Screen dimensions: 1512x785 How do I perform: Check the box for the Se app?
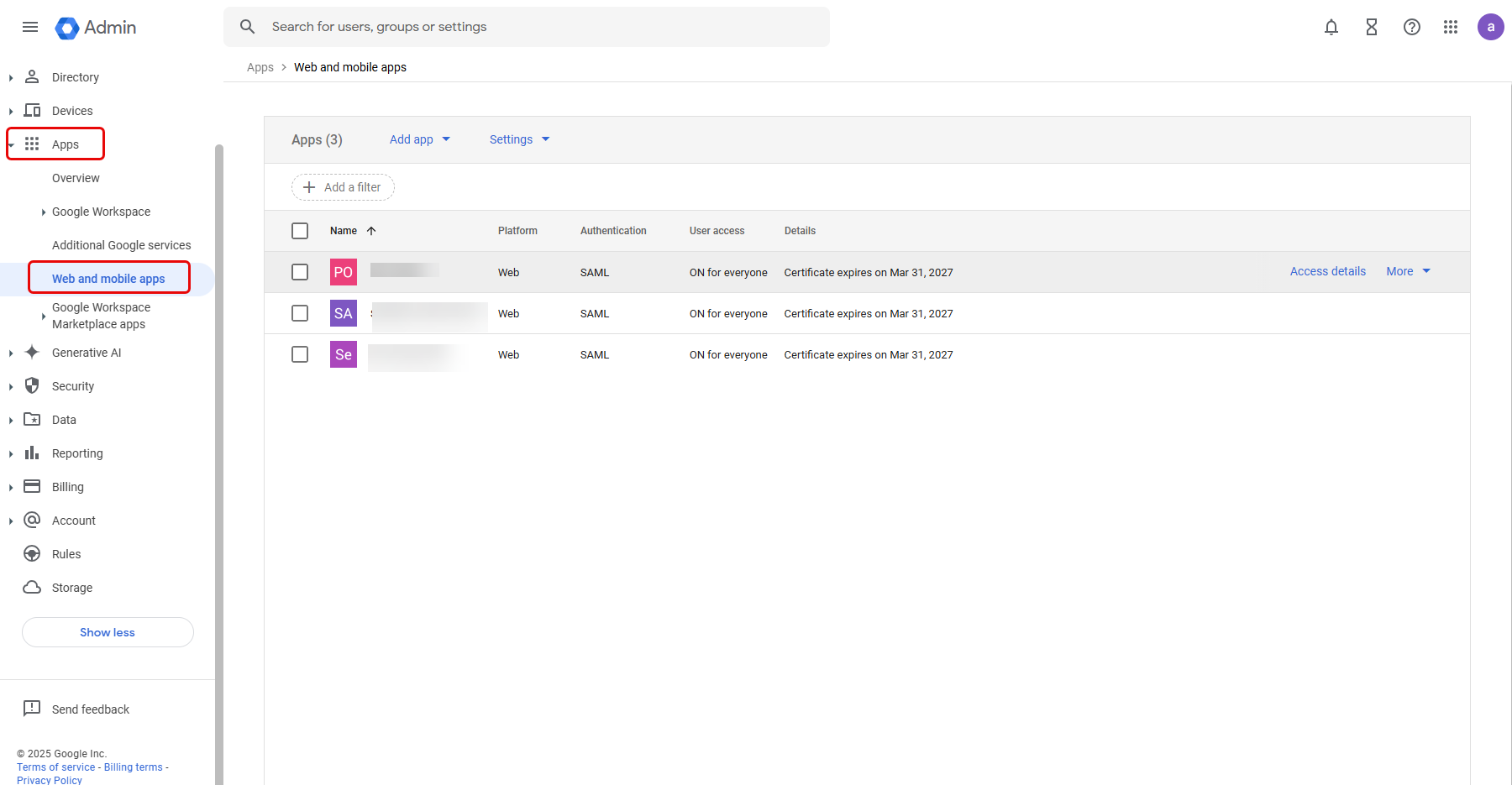[x=300, y=354]
